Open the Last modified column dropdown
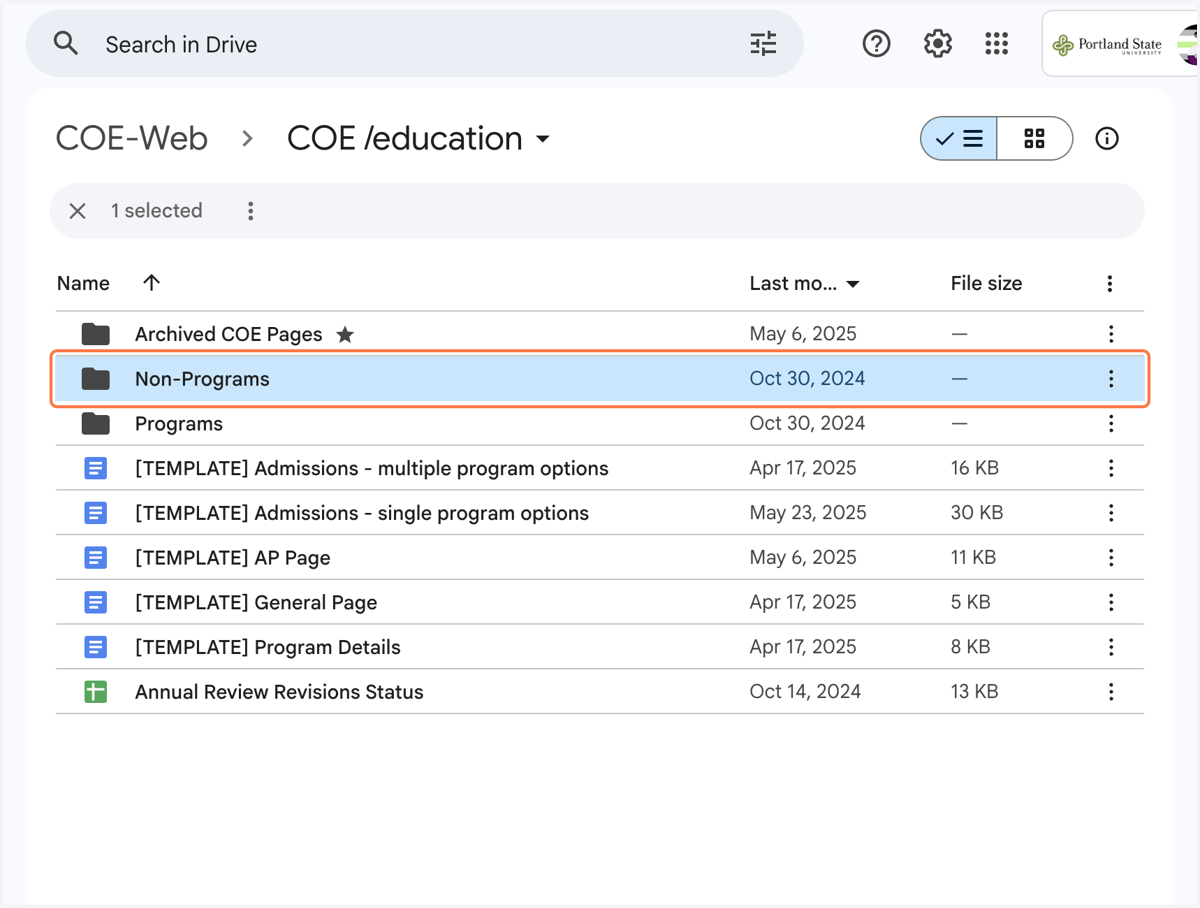 853,284
